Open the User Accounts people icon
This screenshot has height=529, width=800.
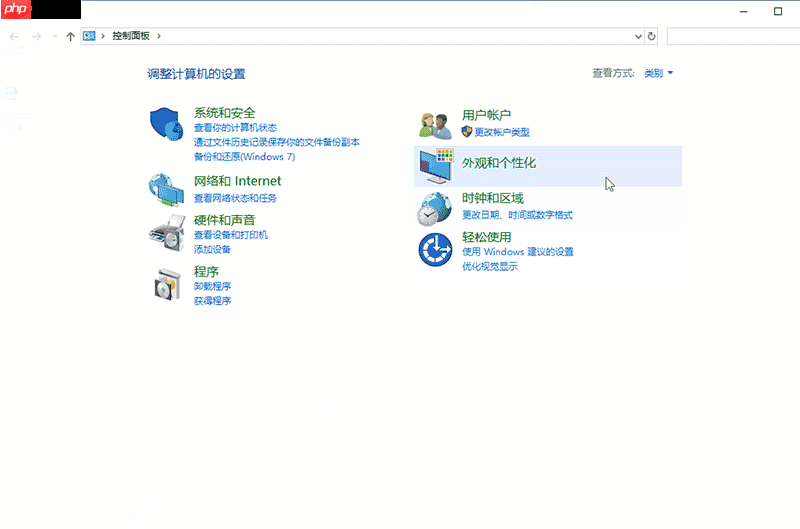click(x=435, y=125)
